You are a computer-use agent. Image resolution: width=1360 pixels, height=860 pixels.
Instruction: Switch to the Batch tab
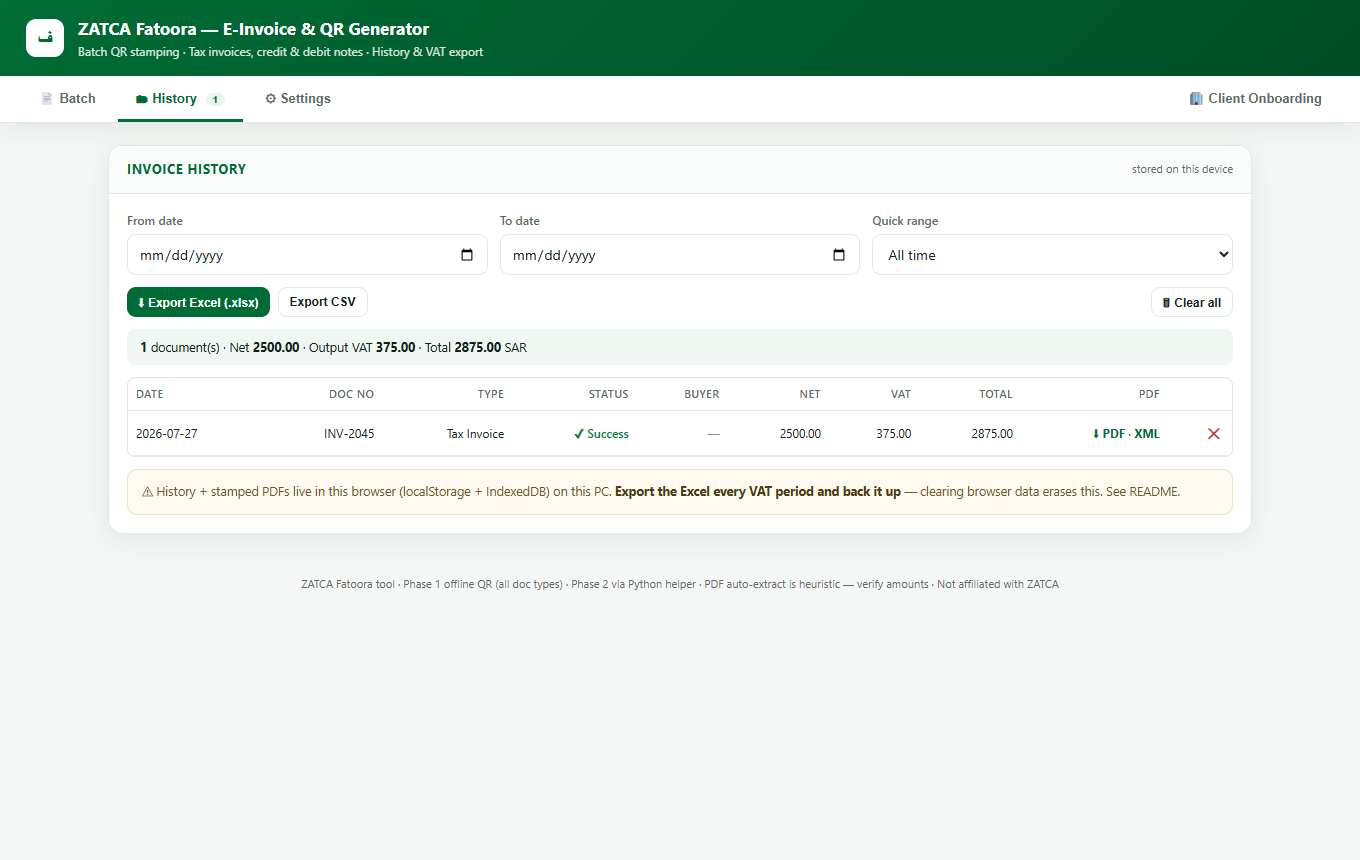[x=68, y=99]
